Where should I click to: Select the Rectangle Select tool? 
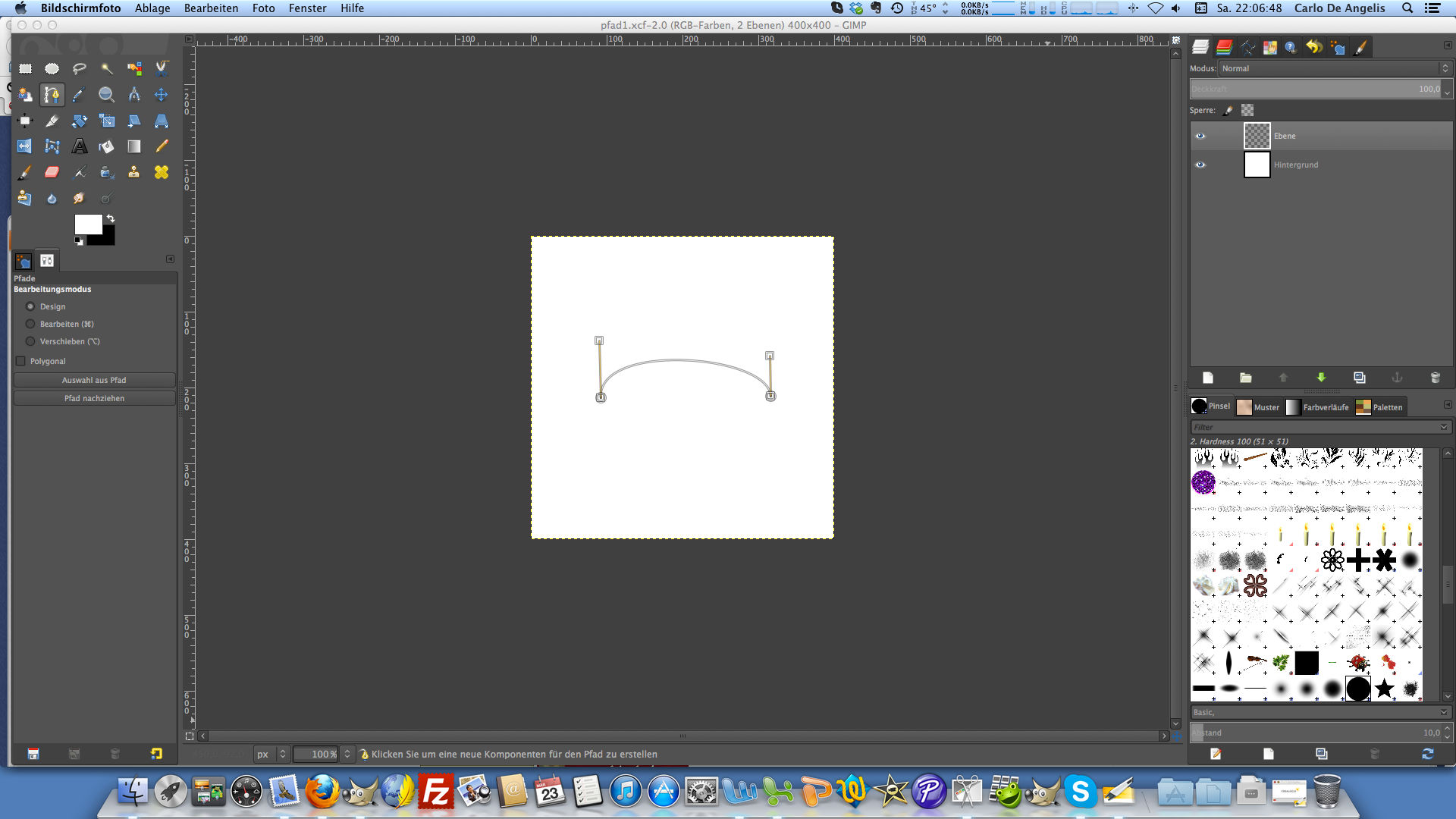25,68
